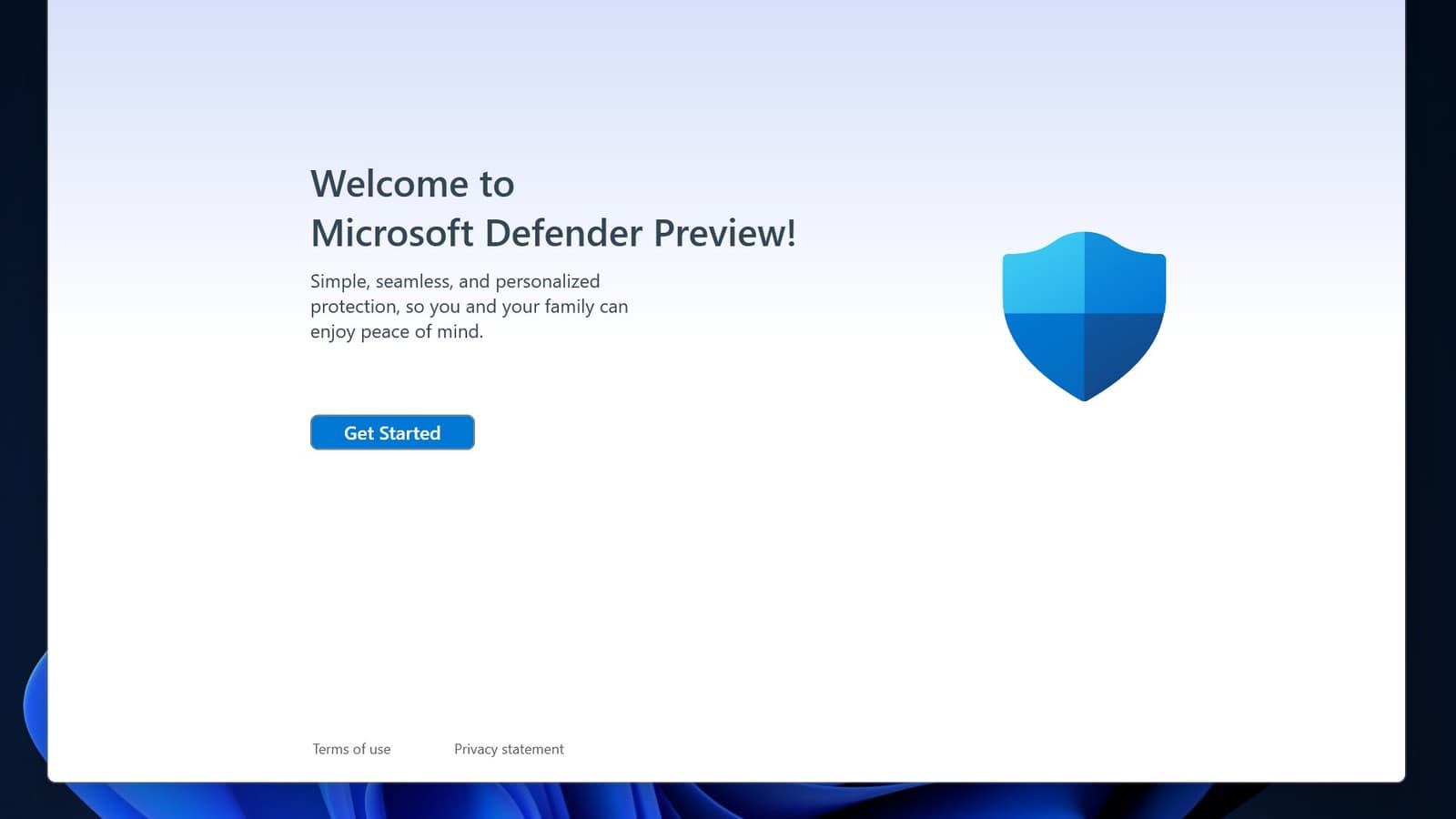This screenshot has height=819, width=1456.
Task: Click the Get Started button
Action: [x=392, y=432]
